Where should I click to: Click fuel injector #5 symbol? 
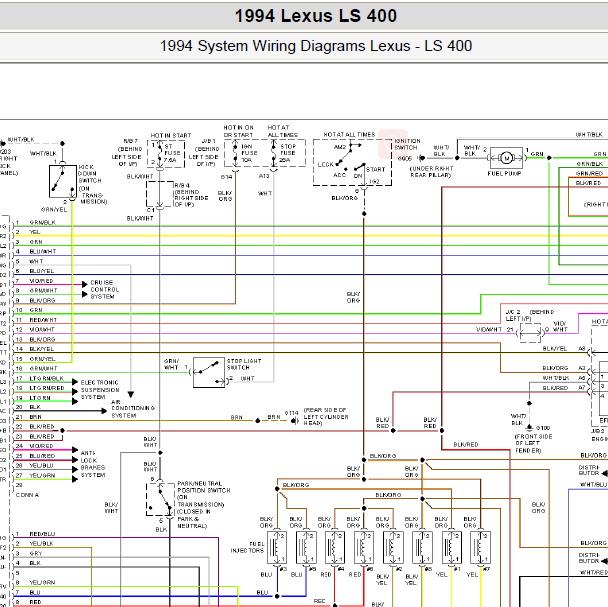click(x=306, y=548)
